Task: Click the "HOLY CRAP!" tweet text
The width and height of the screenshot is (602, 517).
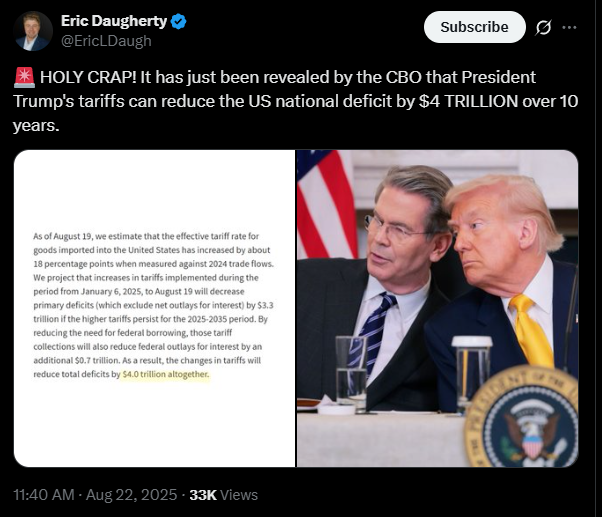Action: (88, 77)
